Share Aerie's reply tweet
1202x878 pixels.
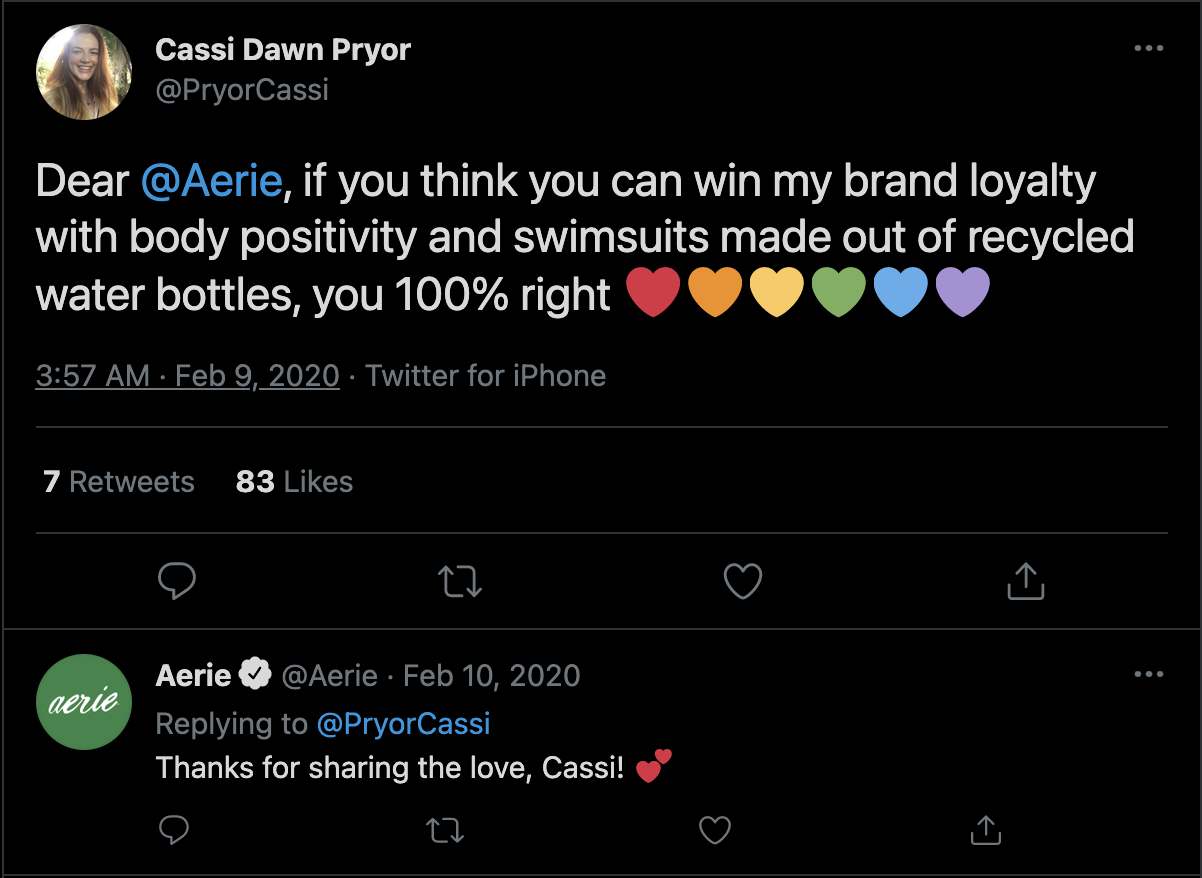pos(985,829)
